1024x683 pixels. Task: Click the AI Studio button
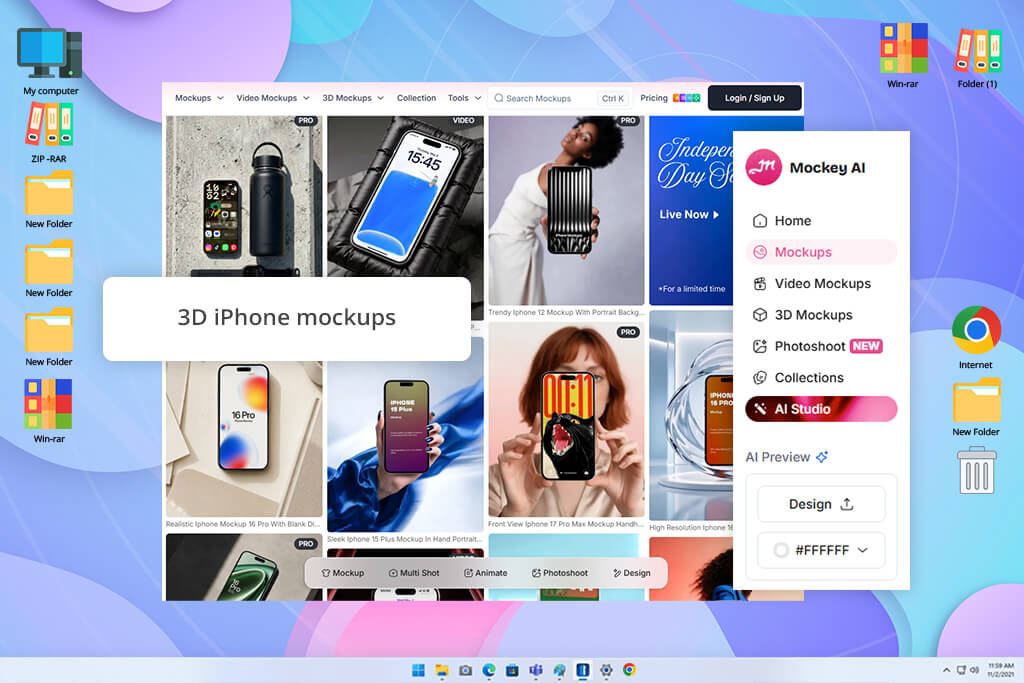(x=821, y=409)
